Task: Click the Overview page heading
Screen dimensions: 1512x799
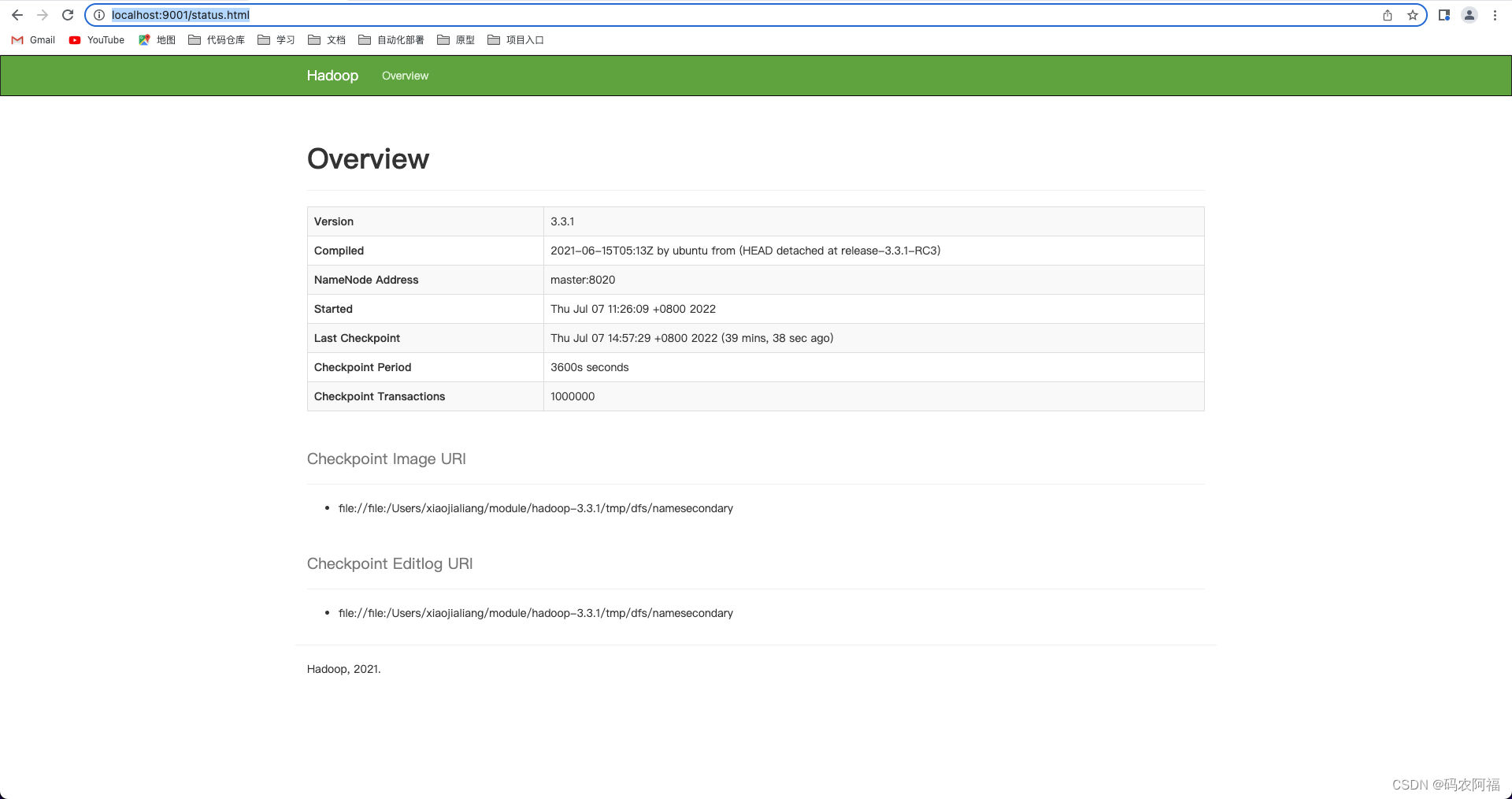Action: pos(368,159)
